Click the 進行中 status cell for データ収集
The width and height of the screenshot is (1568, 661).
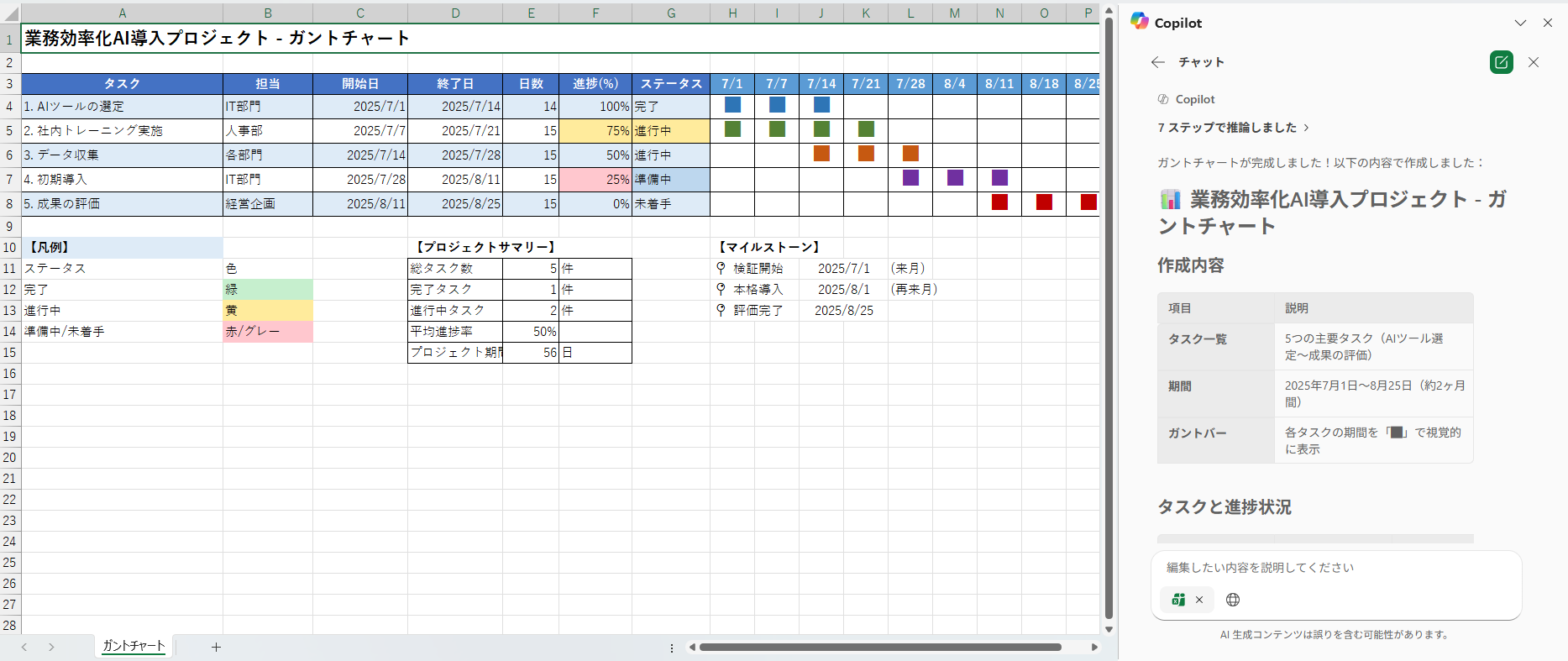[670, 155]
